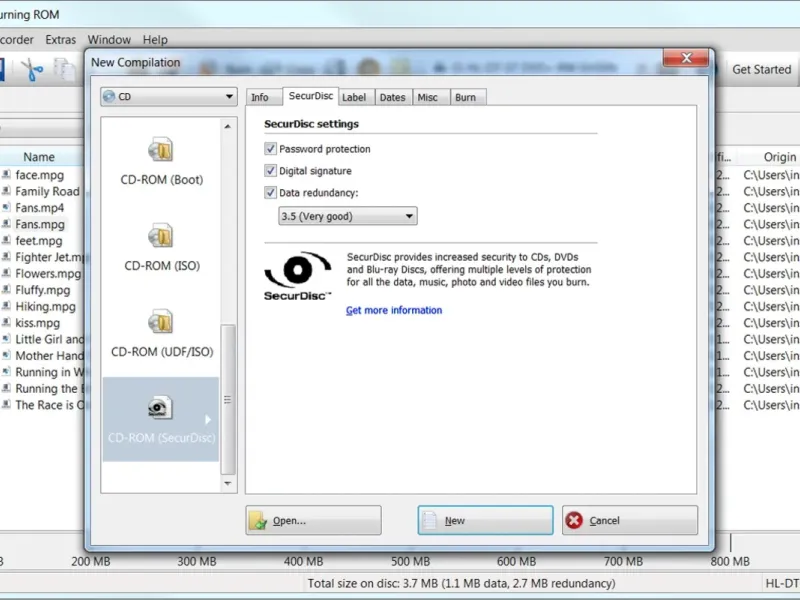
Task: Select CD-ROM (Boot) compilation type
Action: 161,161
